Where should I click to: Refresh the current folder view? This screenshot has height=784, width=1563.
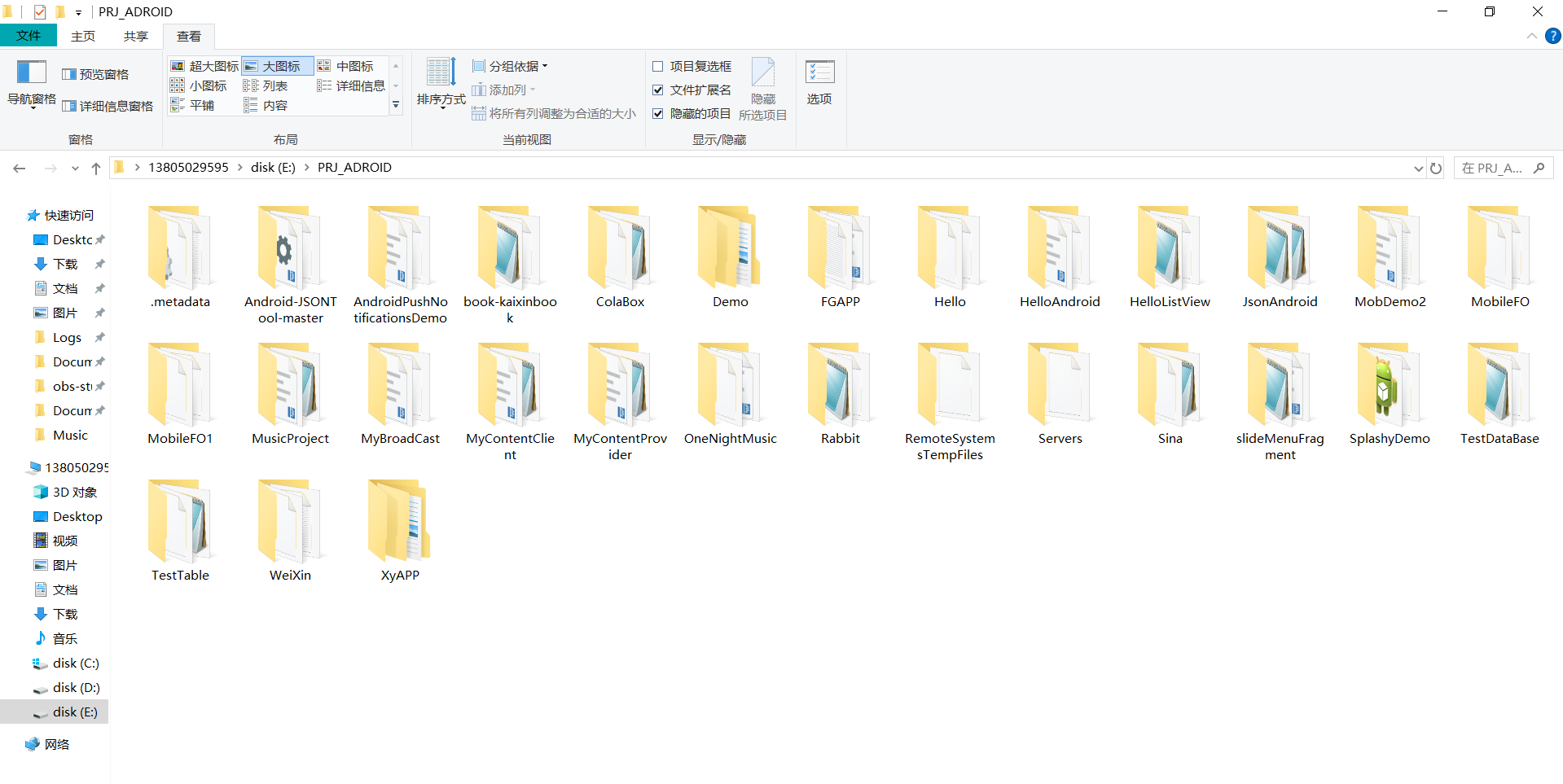point(1436,168)
